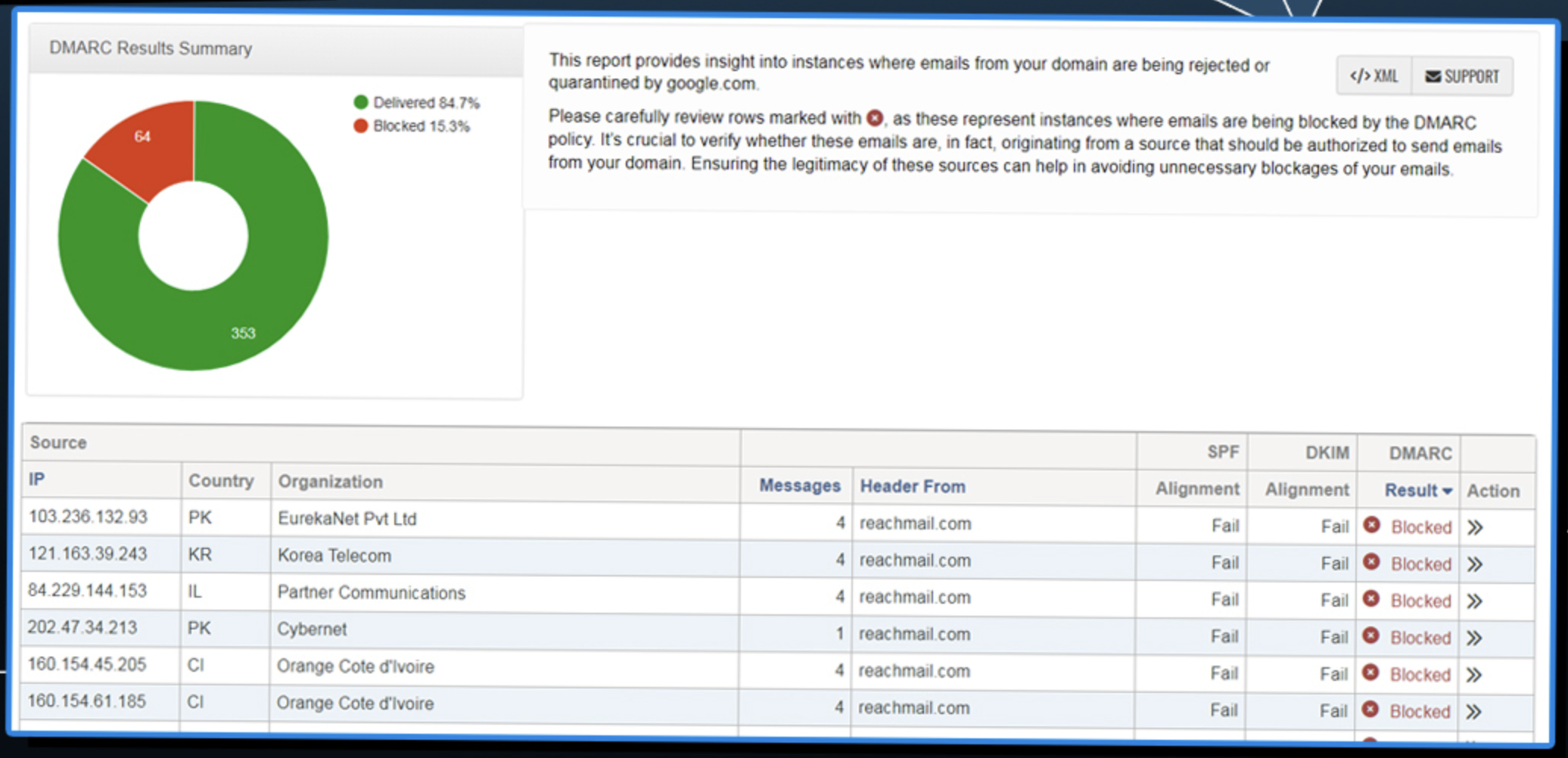Click blocked icon for EurekaNet Pvt Ltd row
Screen dimensions: 1568x758
click(x=1371, y=525)
